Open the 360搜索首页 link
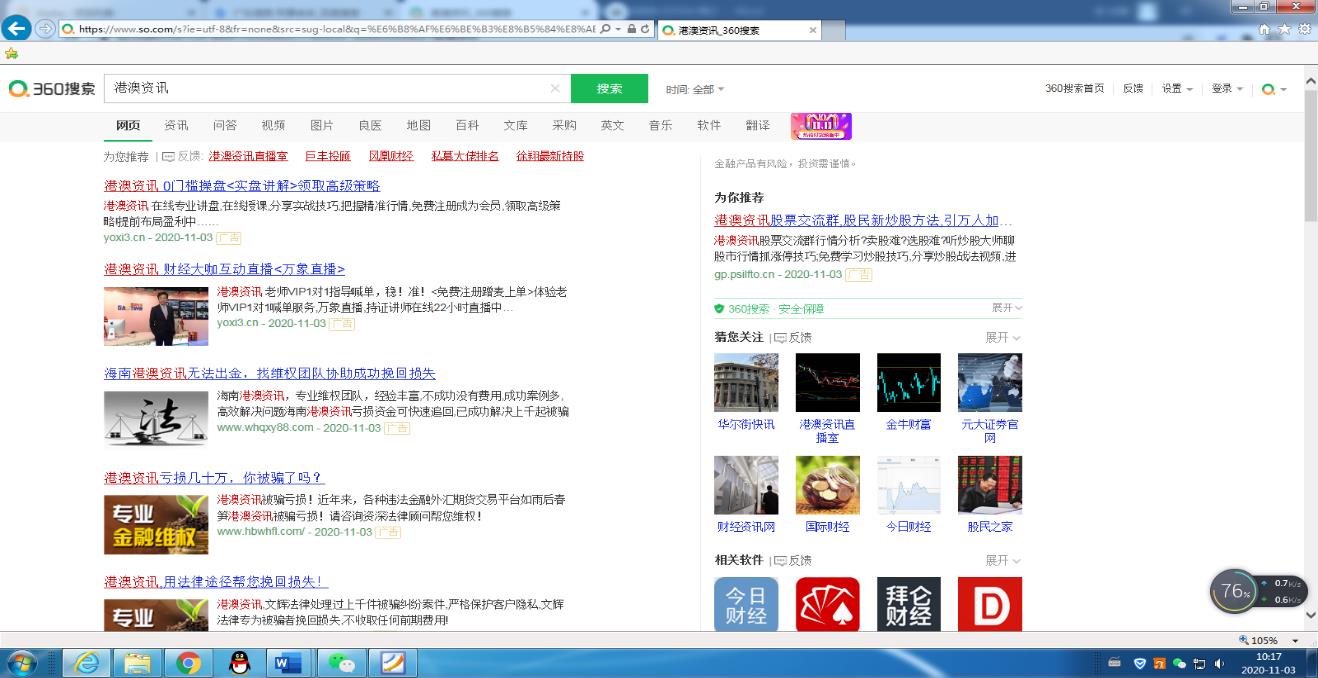 coord(1075,89)
